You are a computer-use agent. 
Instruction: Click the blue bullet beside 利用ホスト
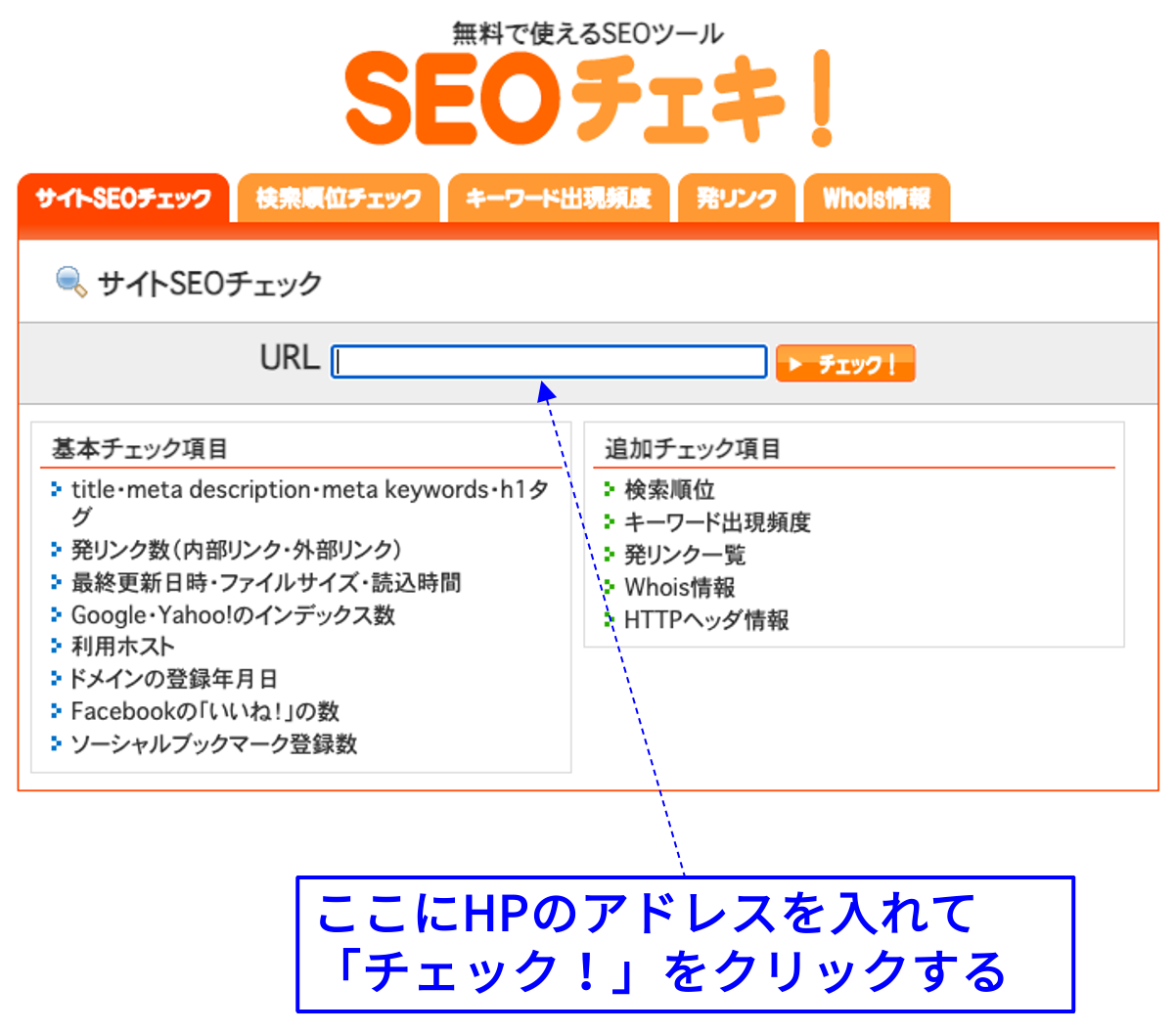coord(56,646)
